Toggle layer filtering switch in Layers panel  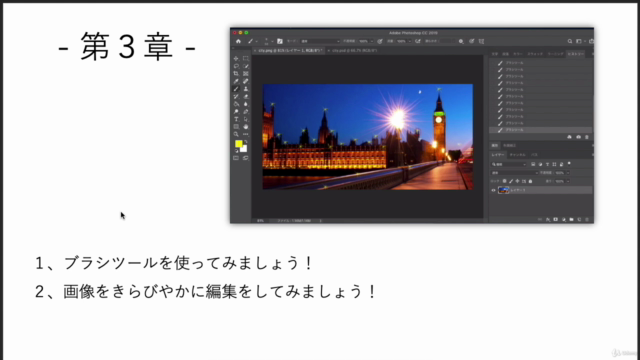(x=569, y=163)
